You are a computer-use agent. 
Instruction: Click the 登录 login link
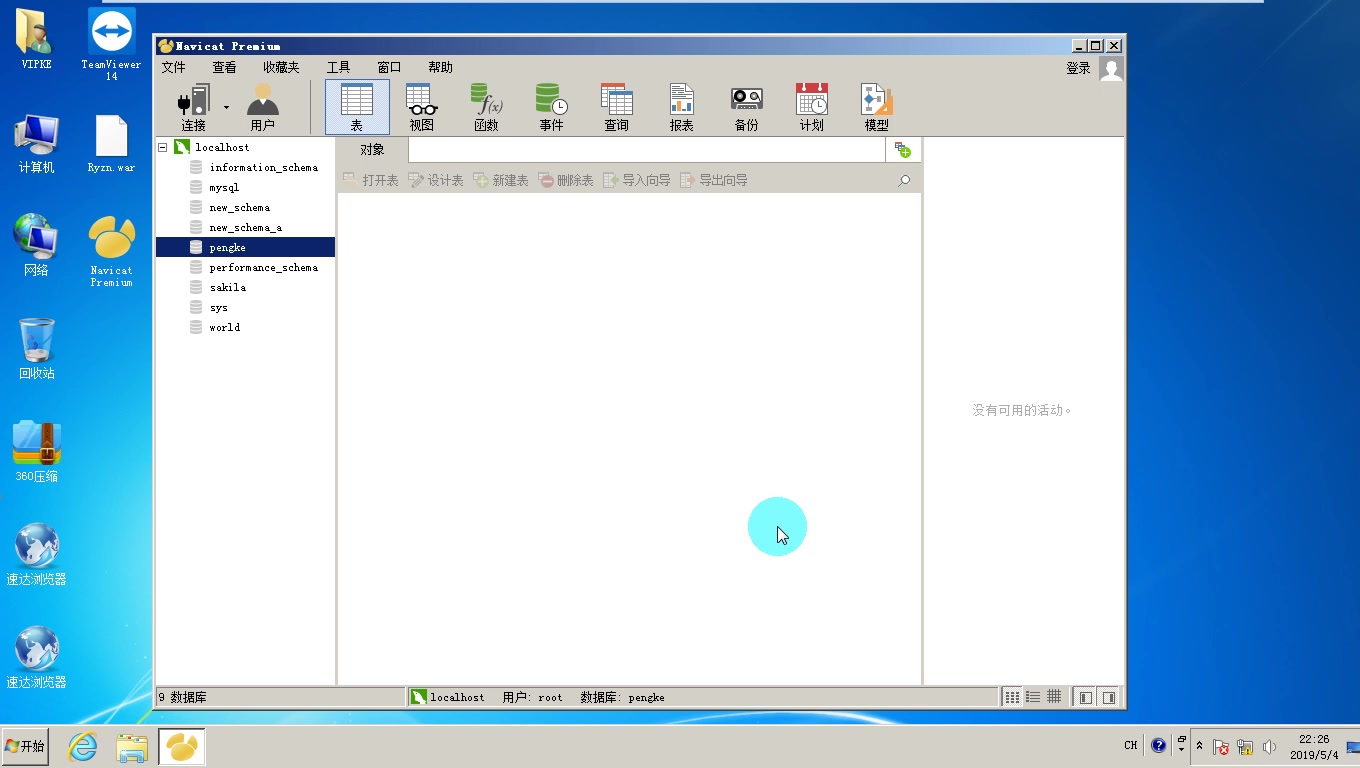pos(1078,68)
